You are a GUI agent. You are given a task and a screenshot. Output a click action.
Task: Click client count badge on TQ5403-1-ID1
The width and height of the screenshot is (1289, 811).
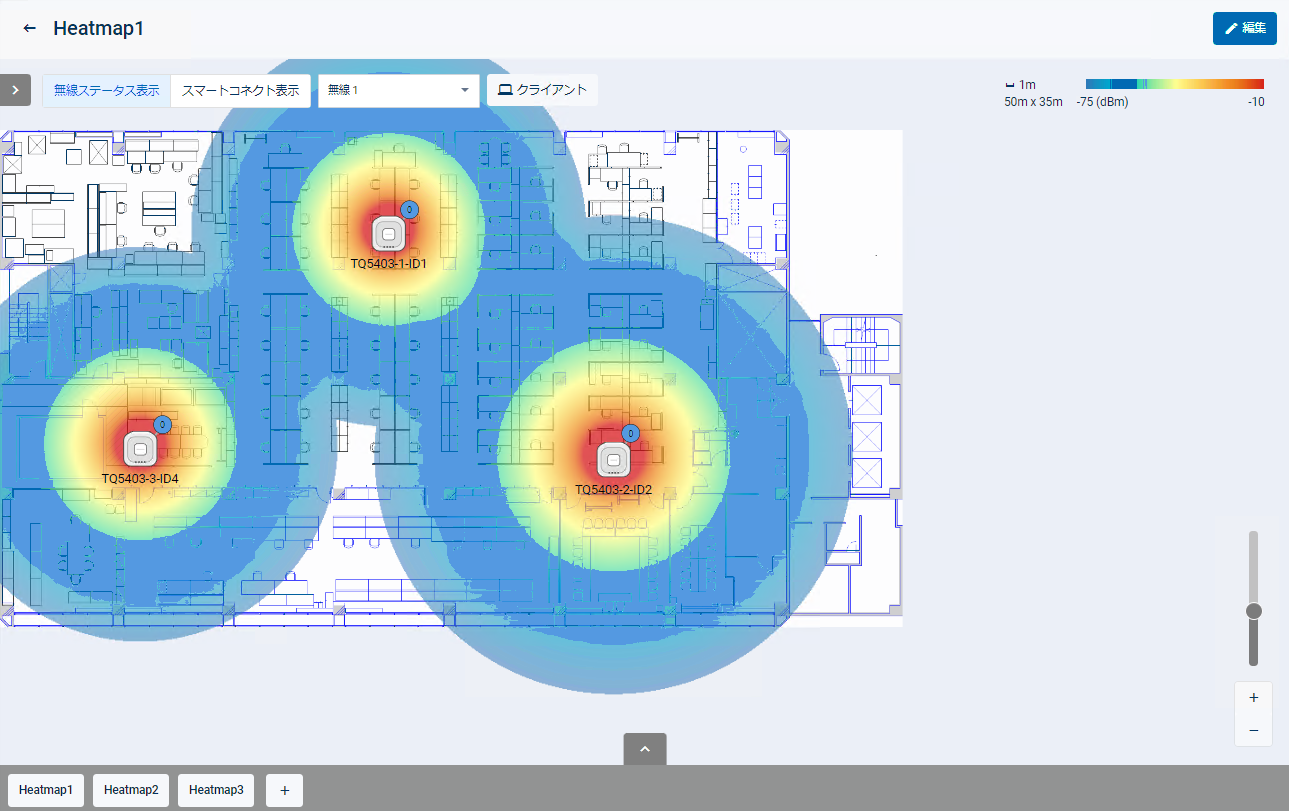click(409, 209)
